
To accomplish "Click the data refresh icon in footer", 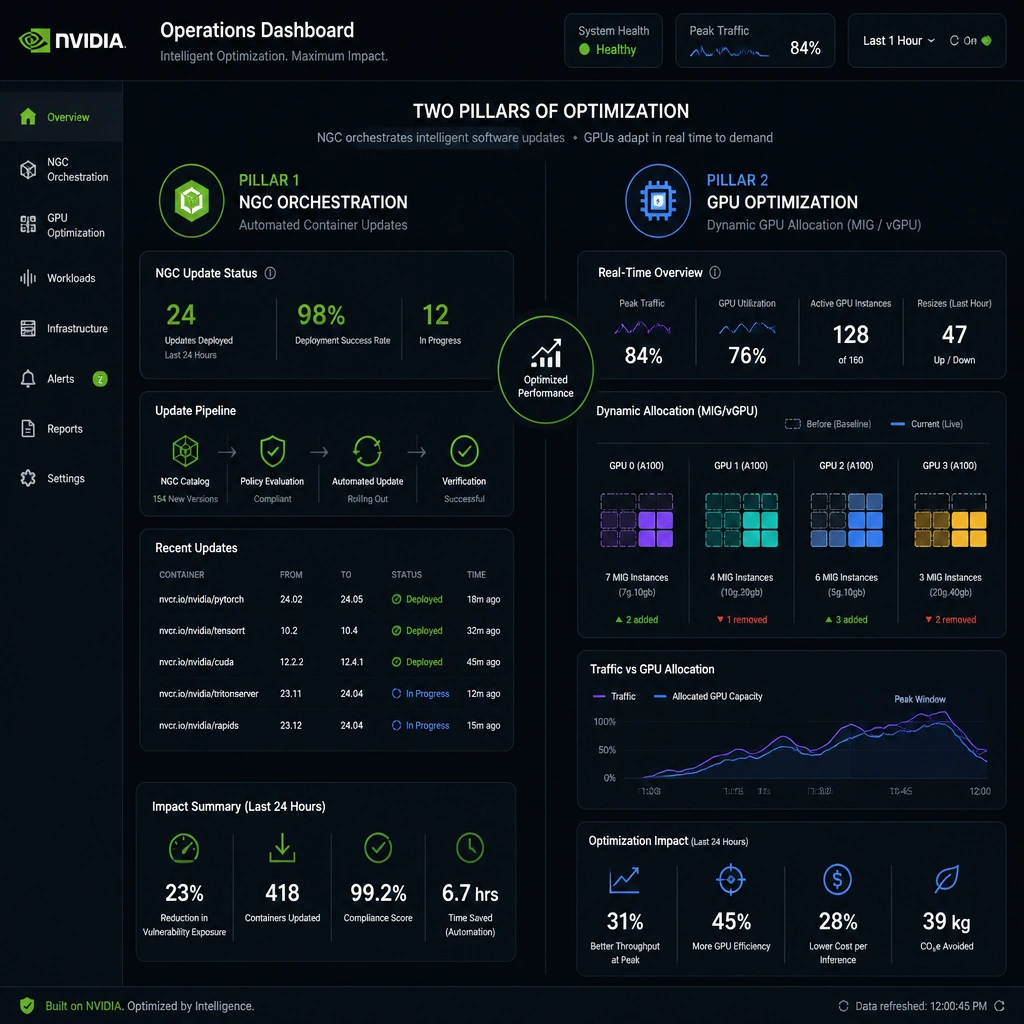I will tap(999, 1006).
